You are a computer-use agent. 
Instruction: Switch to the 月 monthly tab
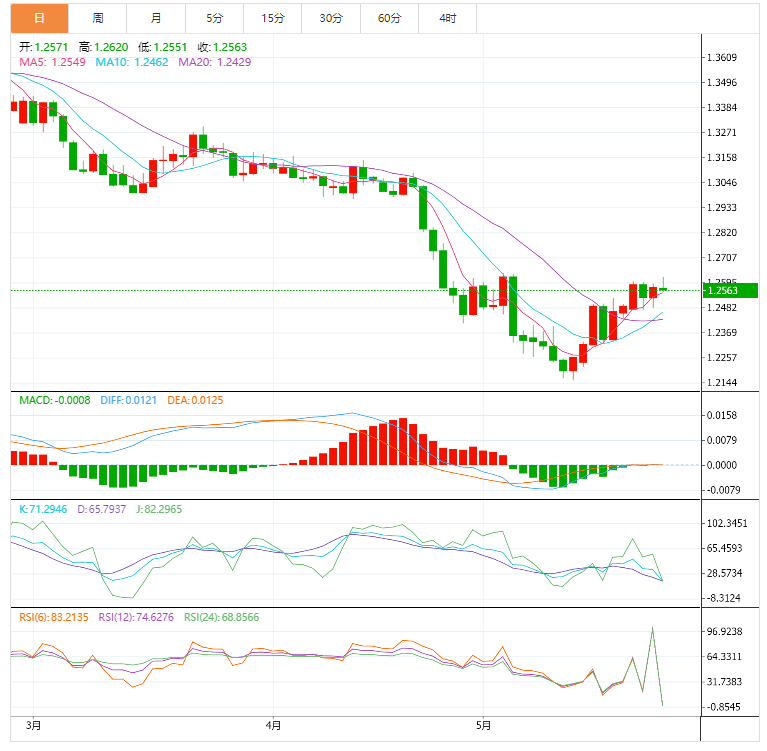point(156,19)
